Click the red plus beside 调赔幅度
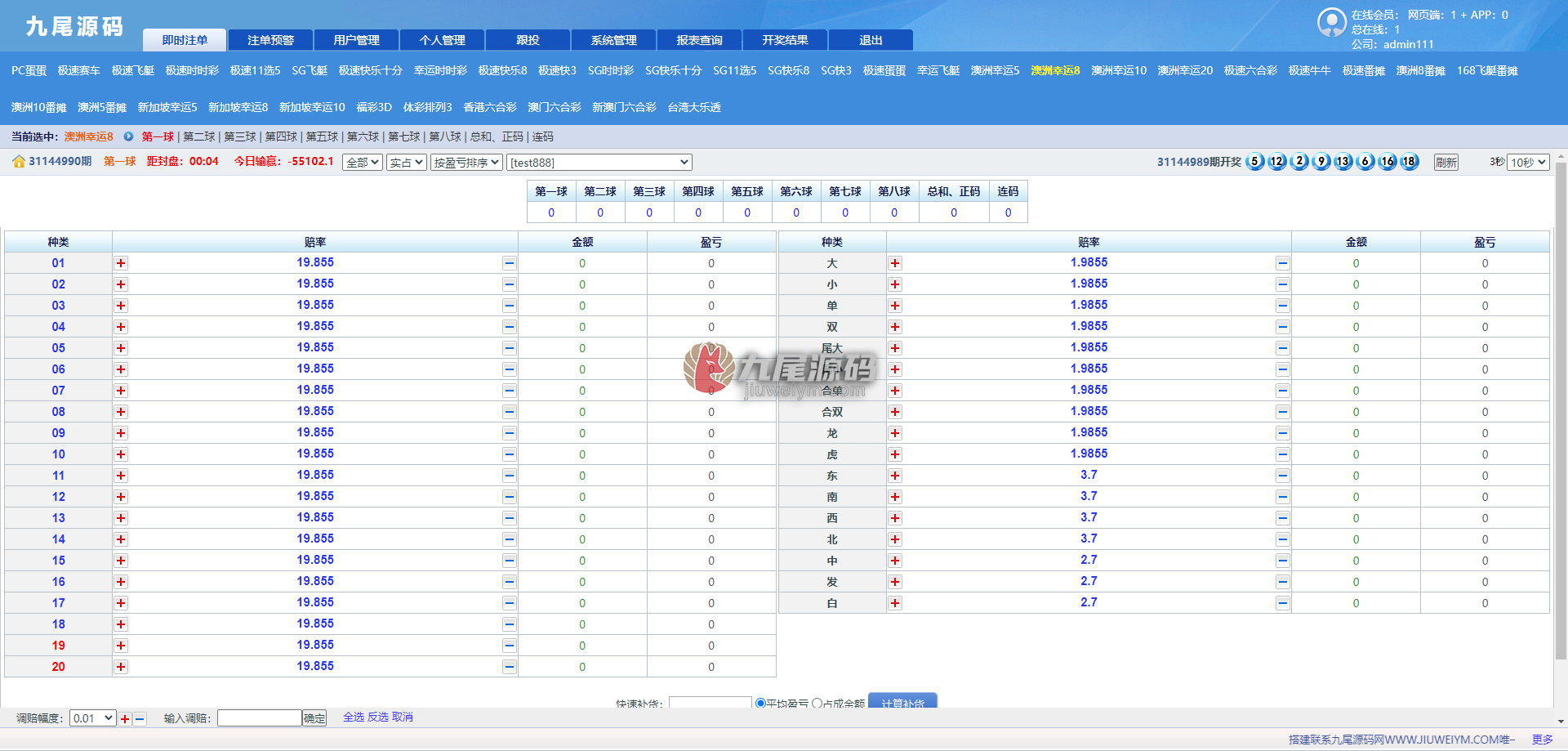The height and width of the screenshot is (751, 1568). pos(125,719)
